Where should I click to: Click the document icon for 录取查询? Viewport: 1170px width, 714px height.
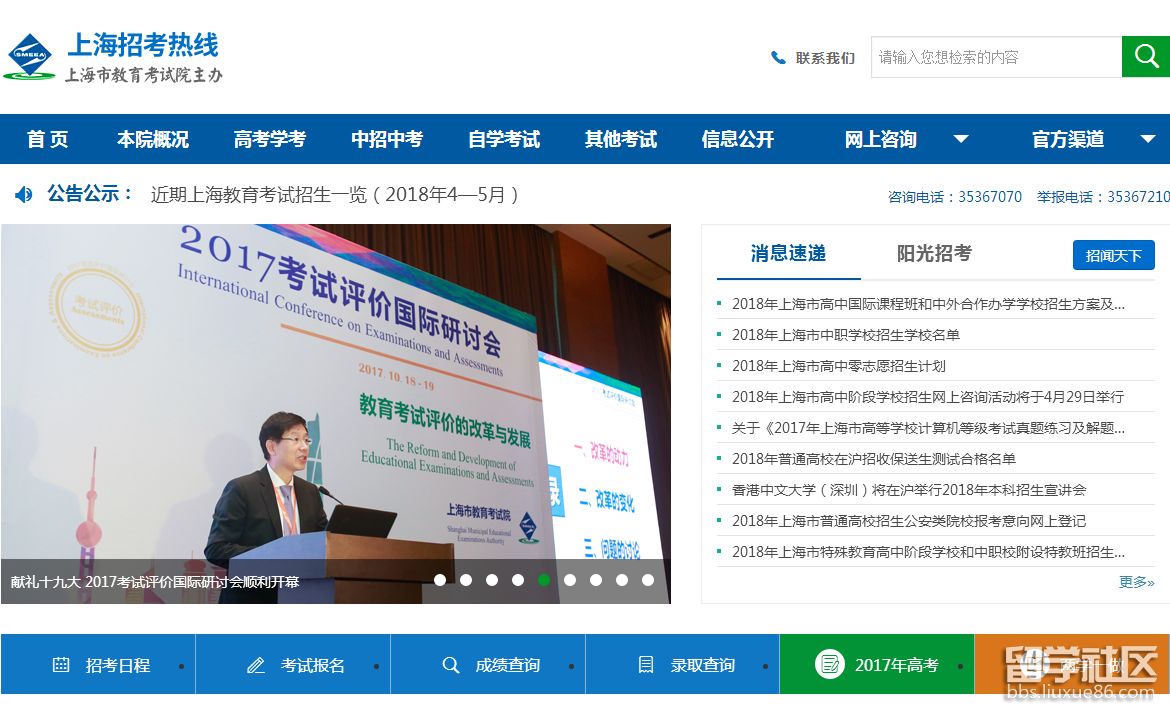click(x=646, y=663)
